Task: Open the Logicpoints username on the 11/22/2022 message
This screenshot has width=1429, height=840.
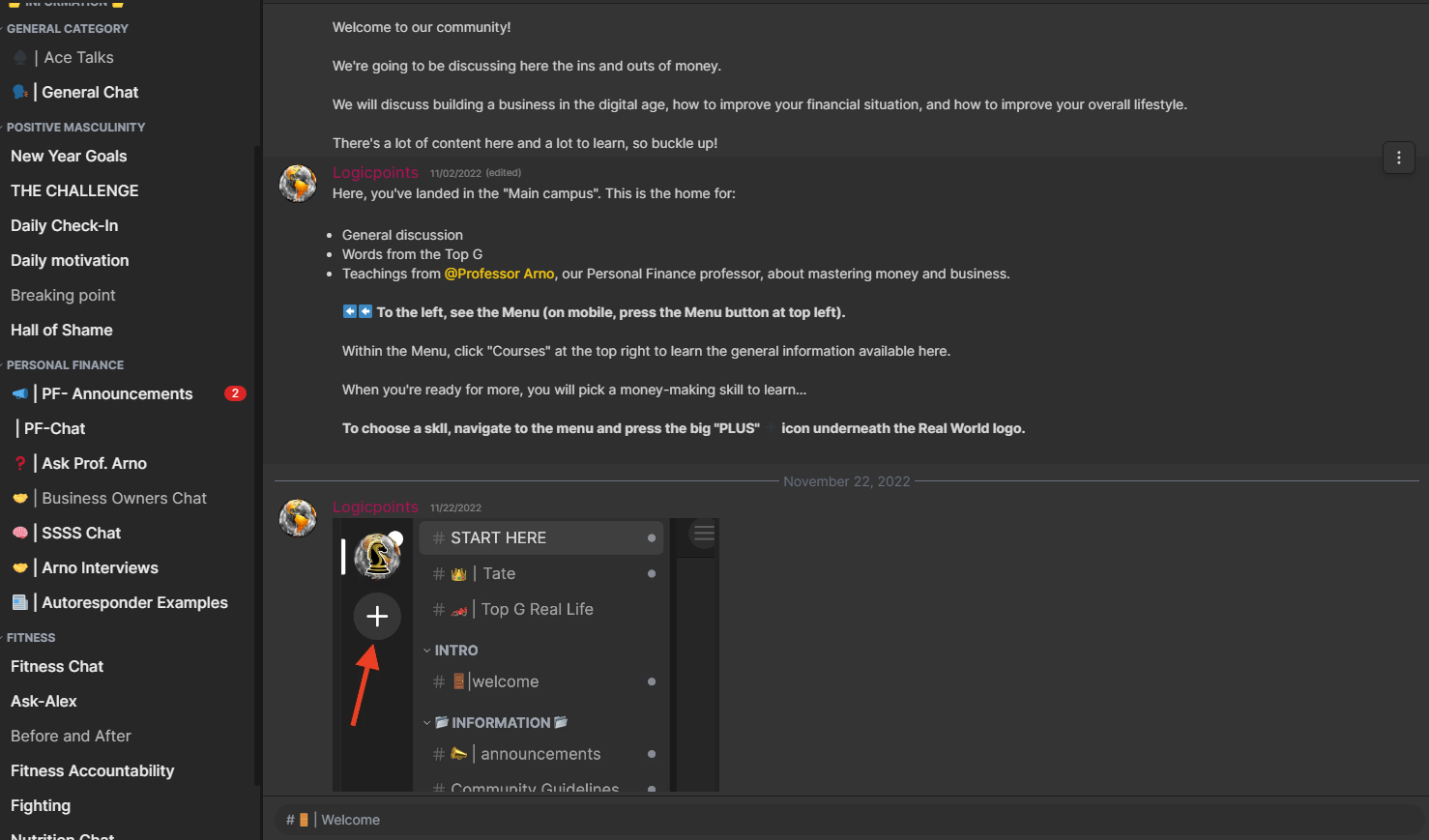Action: (x=375, y=507)
